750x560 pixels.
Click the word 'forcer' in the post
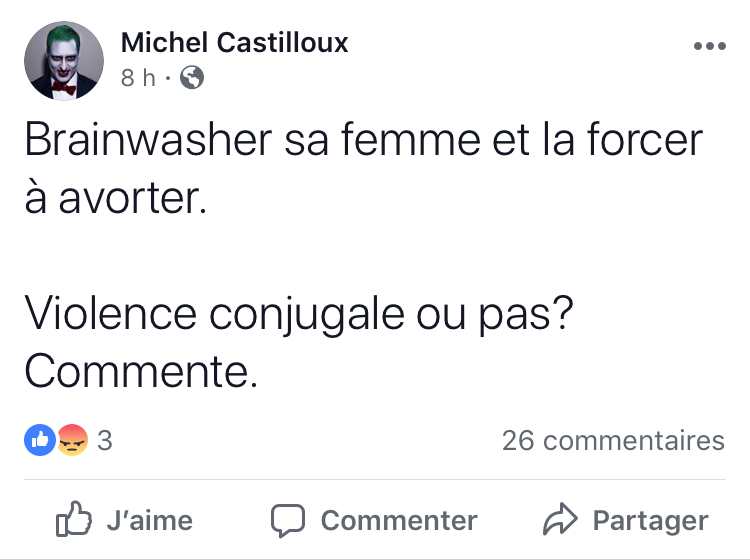(645, 140)
